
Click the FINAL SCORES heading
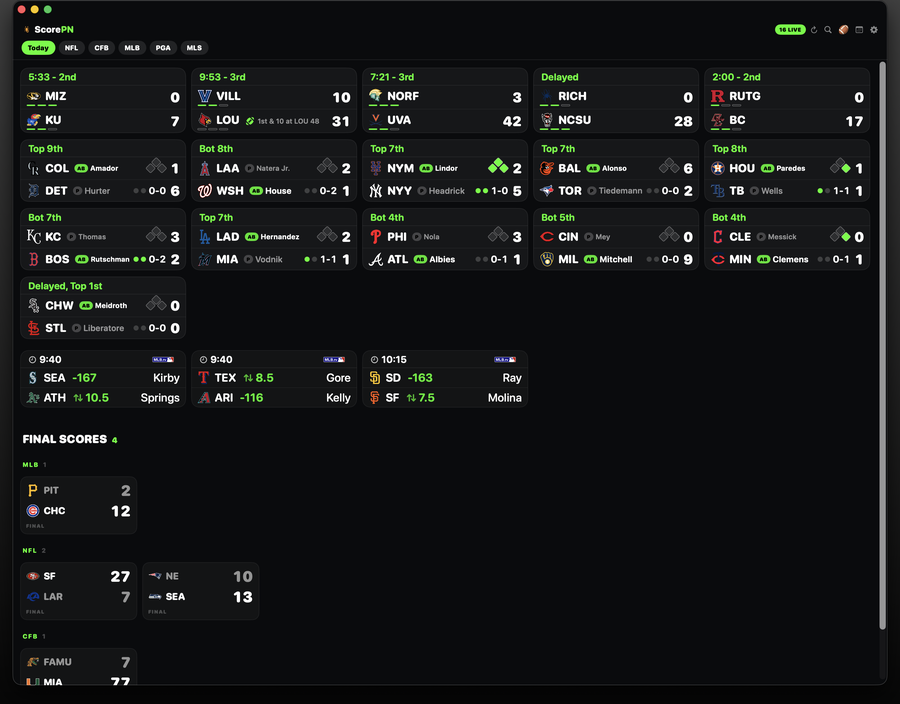(x=64, y=439)
